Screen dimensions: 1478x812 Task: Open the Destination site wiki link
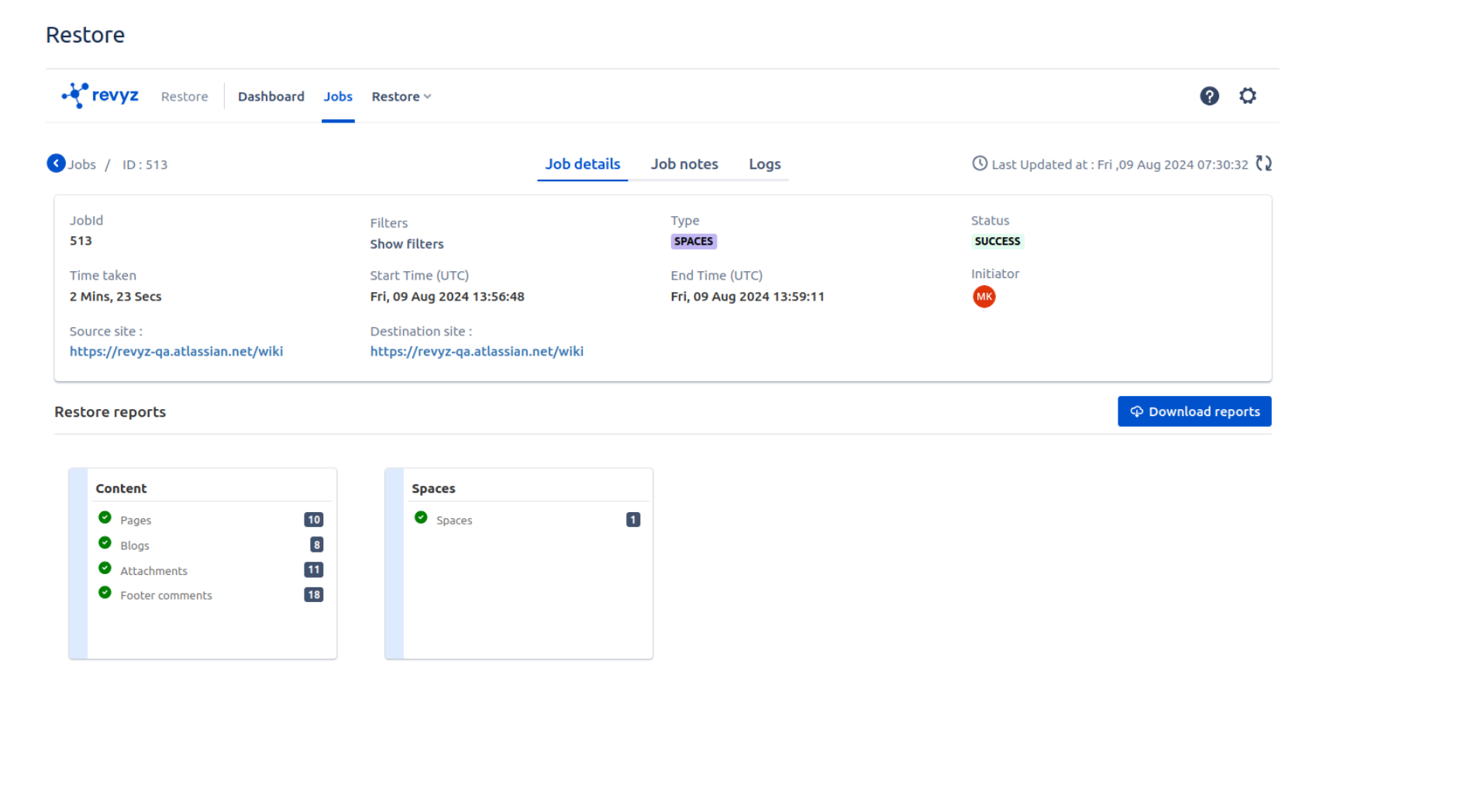click(x=477, y=352)
